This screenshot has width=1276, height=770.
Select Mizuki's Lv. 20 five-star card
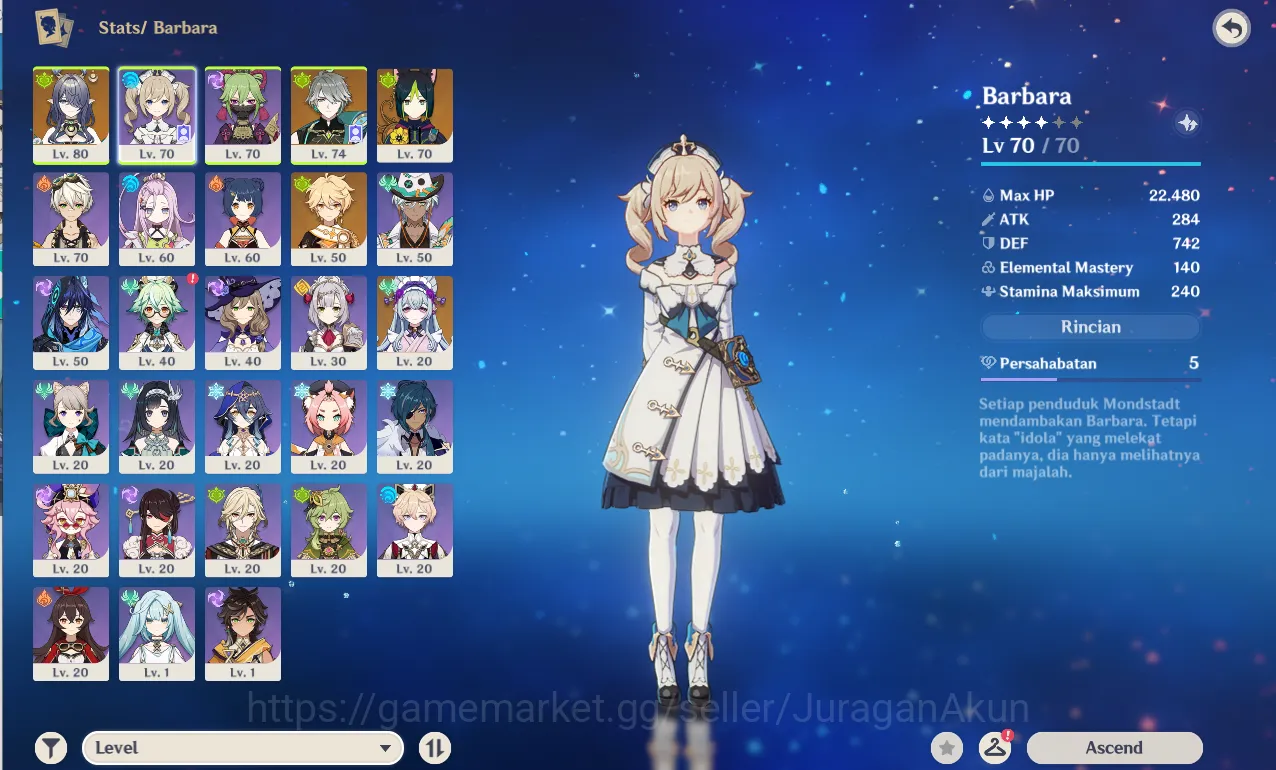[x=415, y=323]
